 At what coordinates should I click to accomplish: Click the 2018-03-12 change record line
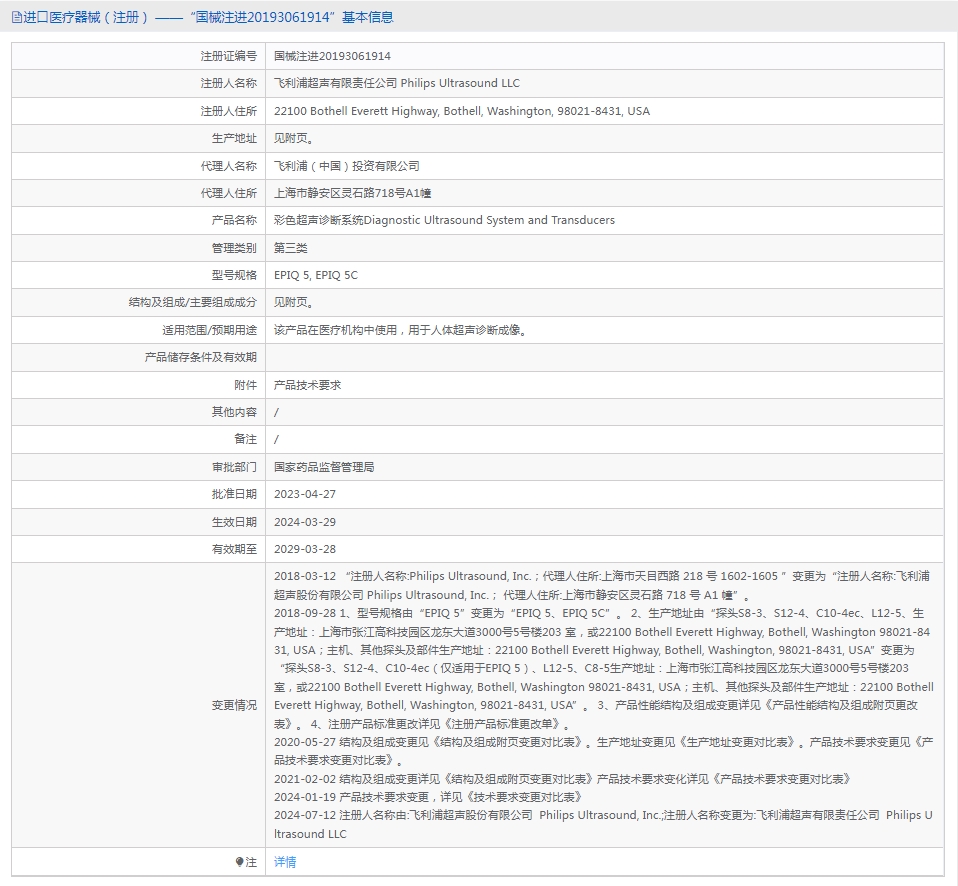[x=602, y=585]
